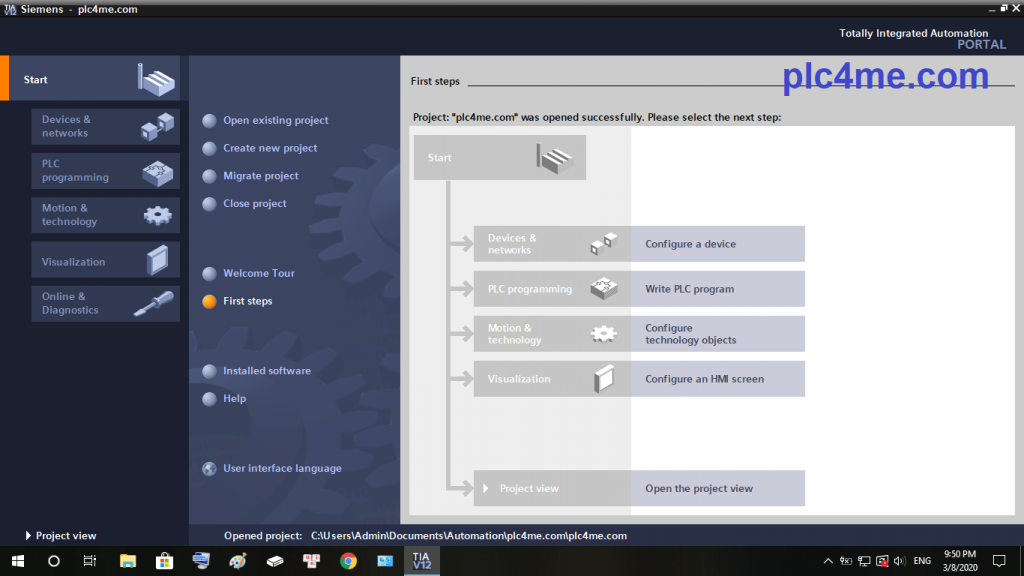Open Chrome from the Windows taskbar

pos(348,561)
